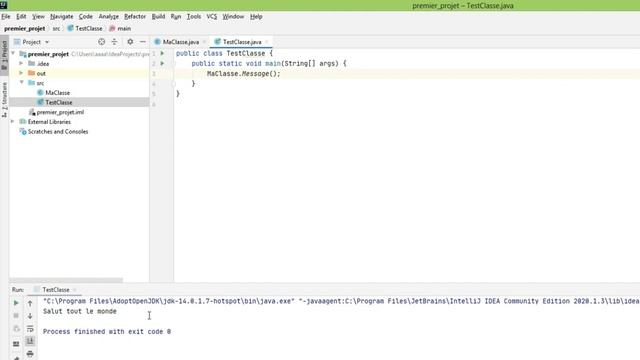Toggle fold marker on closing brace line 4
This screenshot has width=640, height=360.
(x=174, y=84)
